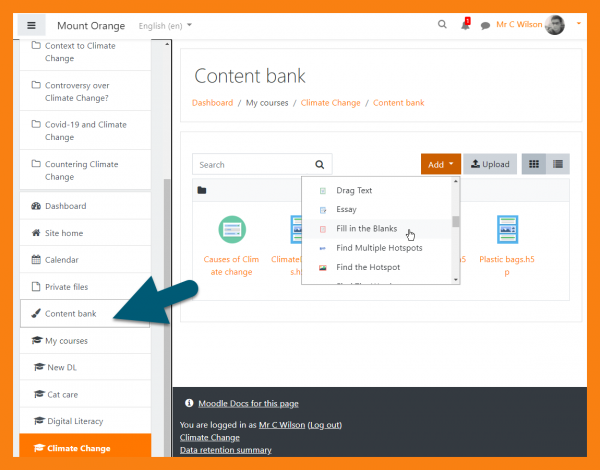Image resolution: width=600 pixels, height=470 pixels.
Task: Expand the Add dropdown button
Action: coord(441,164)
